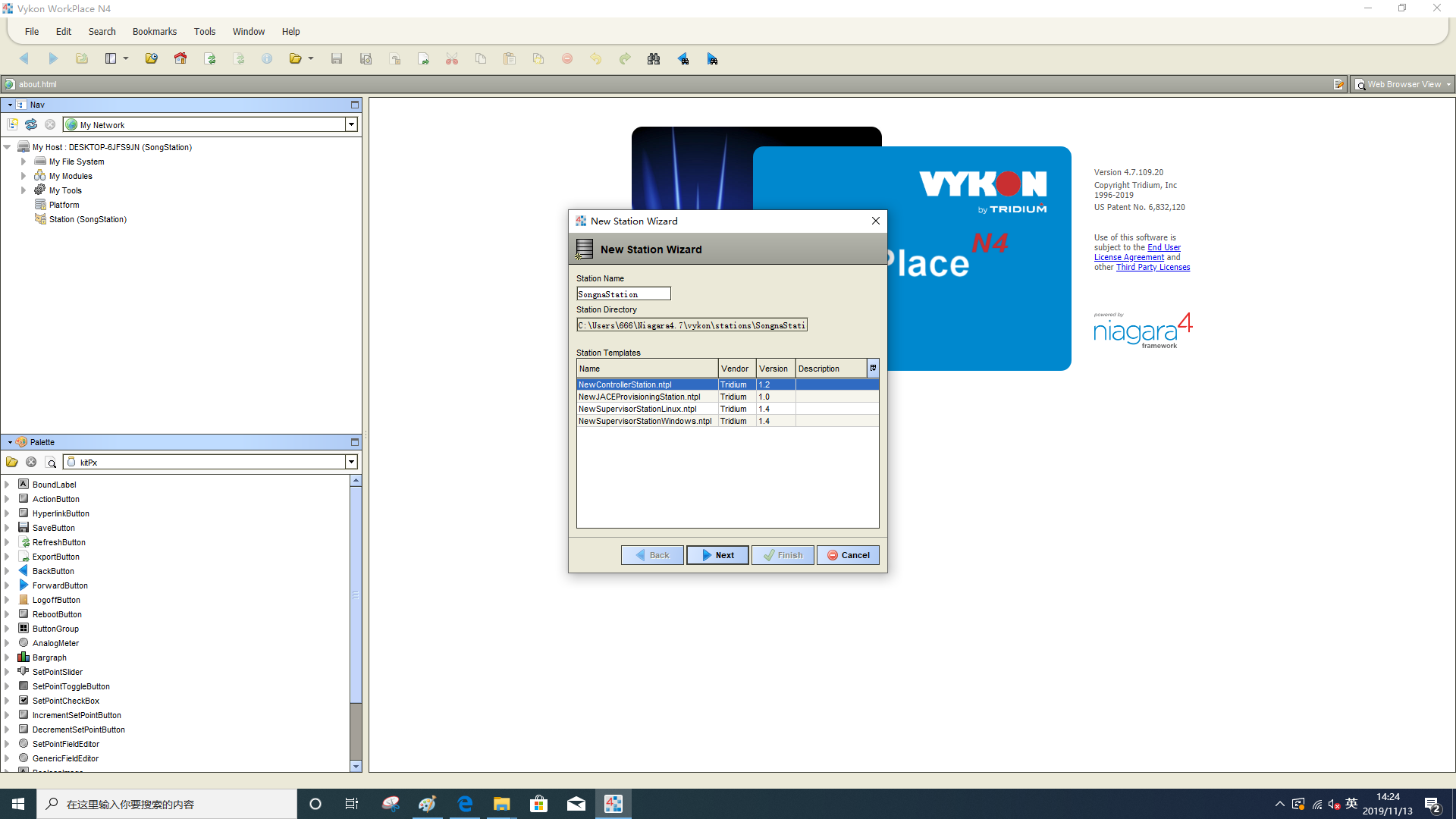The width and height of the screenshot is (1456, 819).
Task: Click the Find Next toolbar icon
Action: click(x=712, y=58)
